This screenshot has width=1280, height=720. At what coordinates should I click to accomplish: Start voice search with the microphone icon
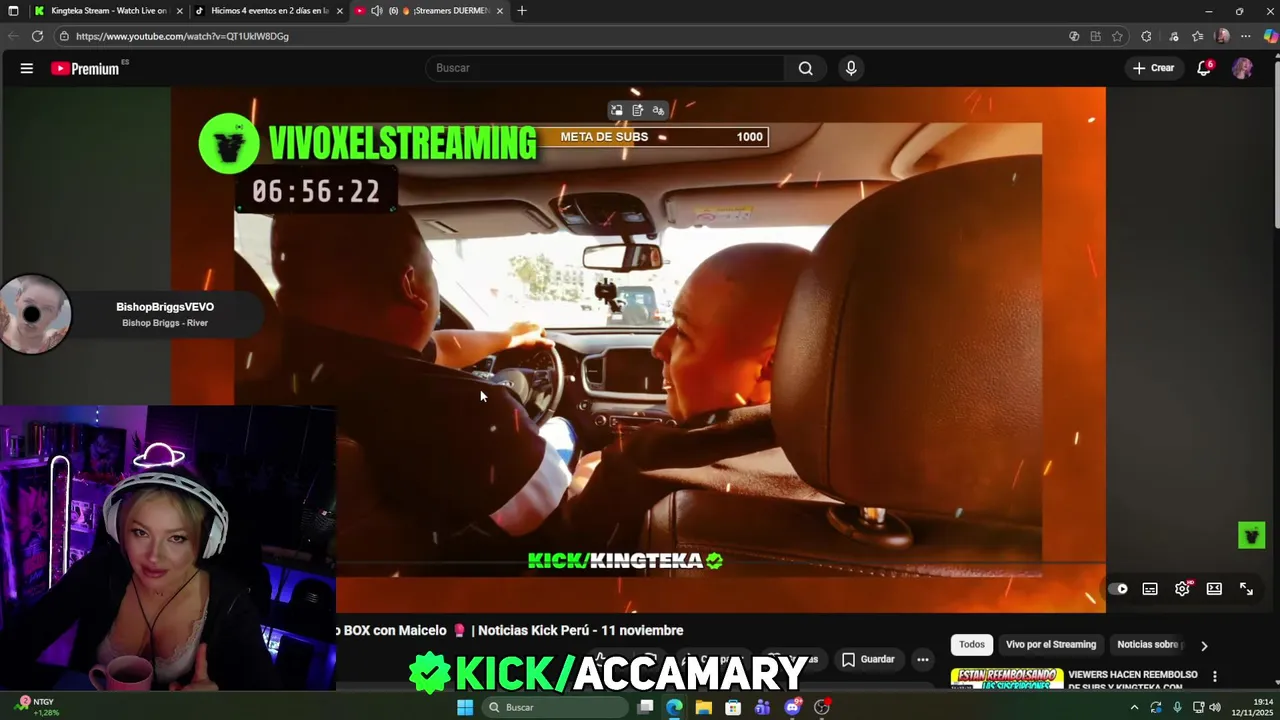click(851, 68)
